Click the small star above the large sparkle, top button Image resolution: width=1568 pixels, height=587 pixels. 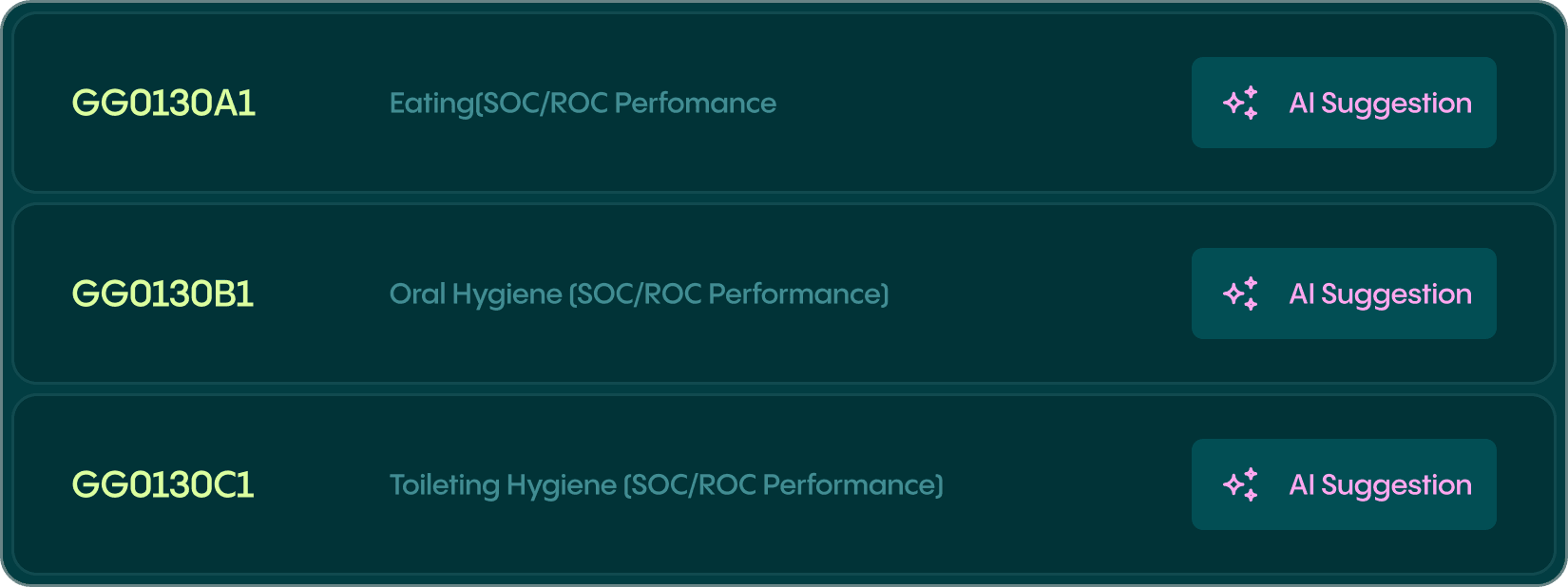[1251, 91]
